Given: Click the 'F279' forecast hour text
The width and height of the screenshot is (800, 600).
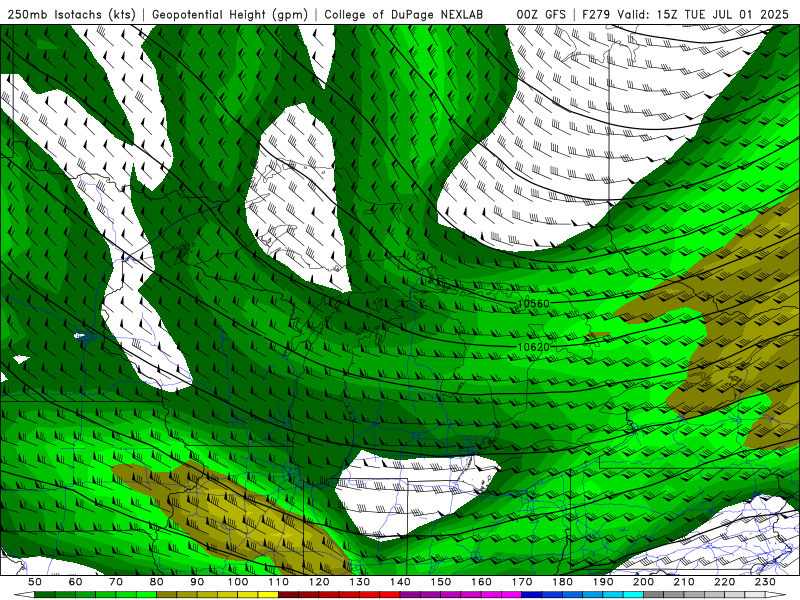Looking at the screenshot, I should pos(596,14).
